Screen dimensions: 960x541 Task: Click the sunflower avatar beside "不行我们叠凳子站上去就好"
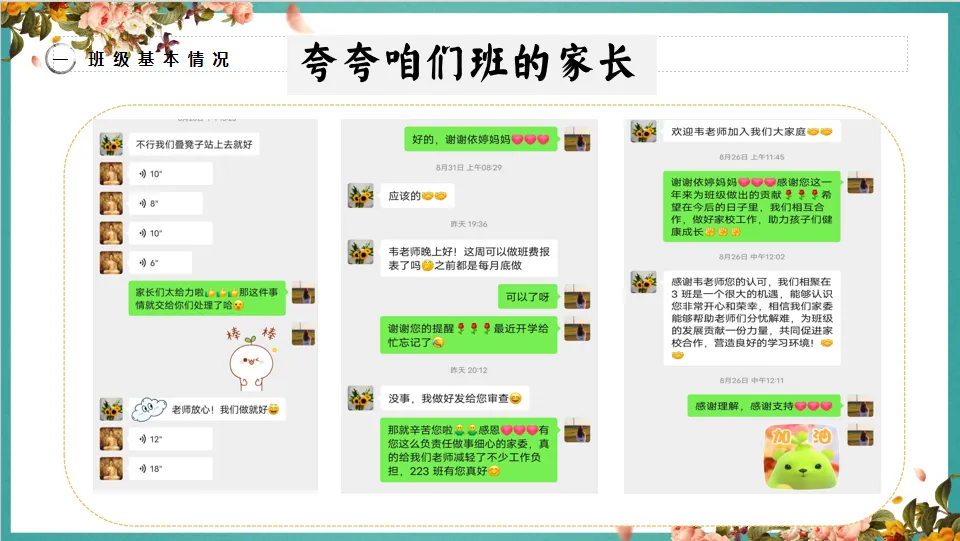coord(111,144)
